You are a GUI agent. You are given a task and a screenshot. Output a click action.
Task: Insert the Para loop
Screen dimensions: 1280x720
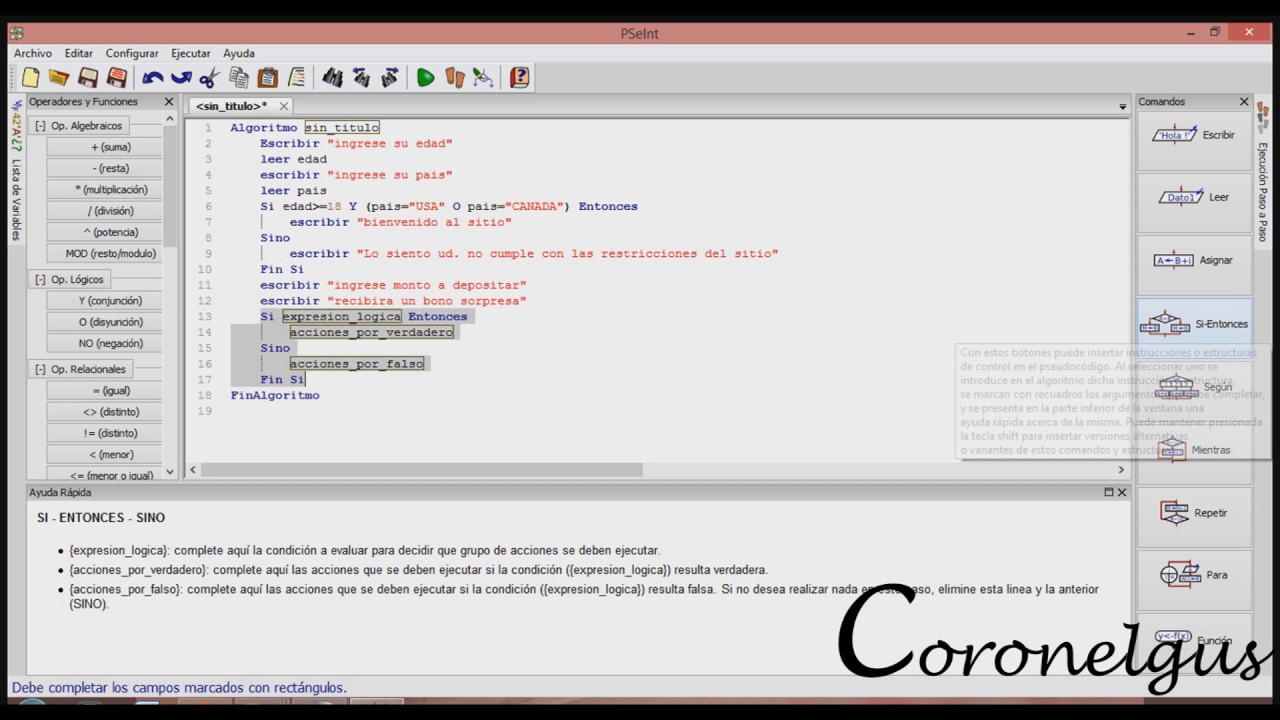point(1194,575)
